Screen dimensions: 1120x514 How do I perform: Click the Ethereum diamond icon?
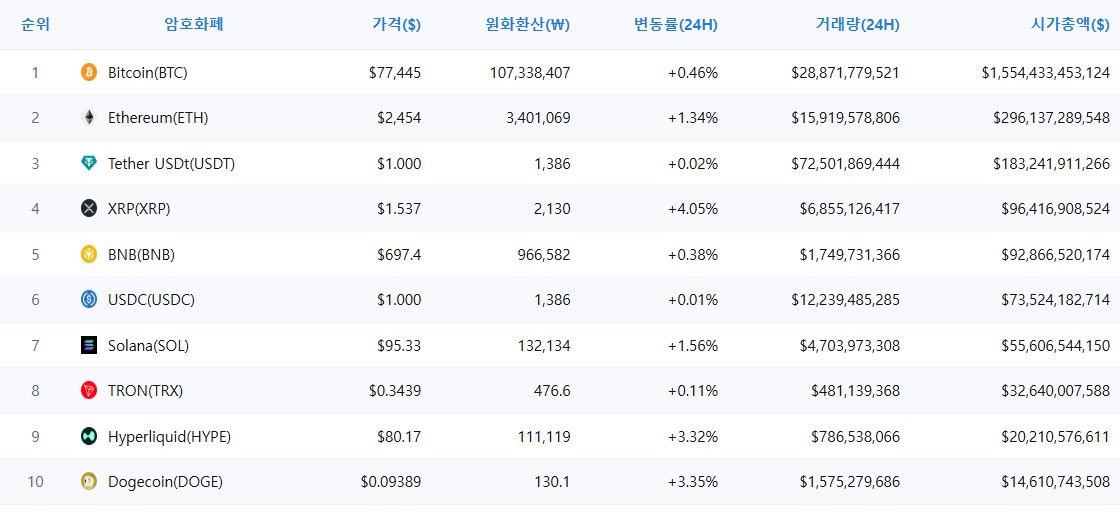click(89, 118)
